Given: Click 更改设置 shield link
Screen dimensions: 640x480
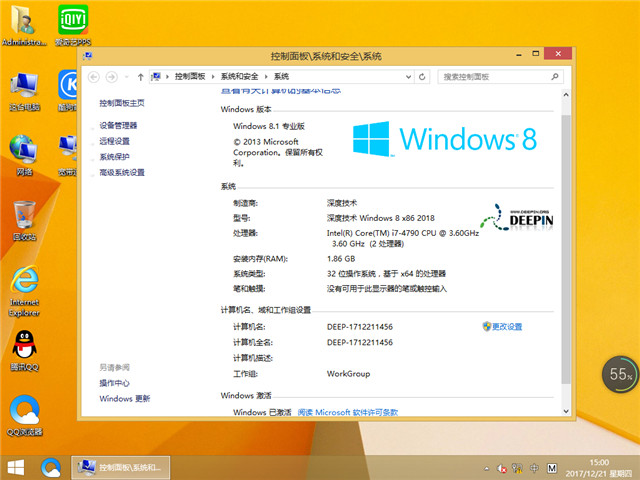Looking at the screenshot, I should pyautogui.click(x=502, y=327).
